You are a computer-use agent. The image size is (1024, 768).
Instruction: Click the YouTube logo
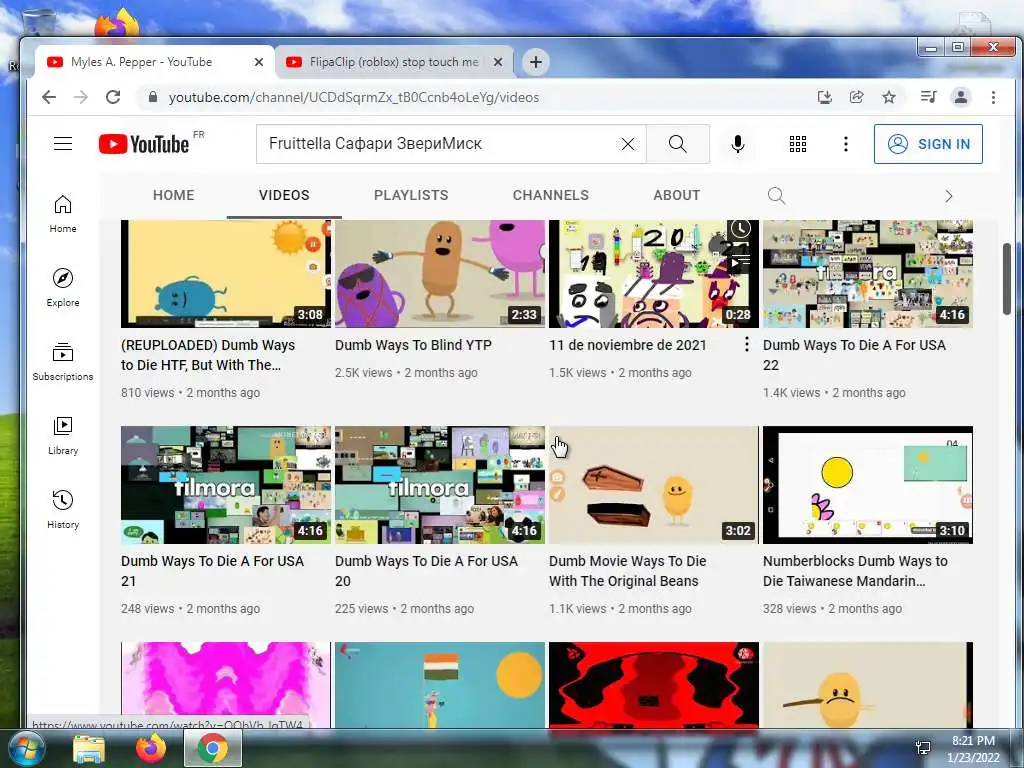144,144
